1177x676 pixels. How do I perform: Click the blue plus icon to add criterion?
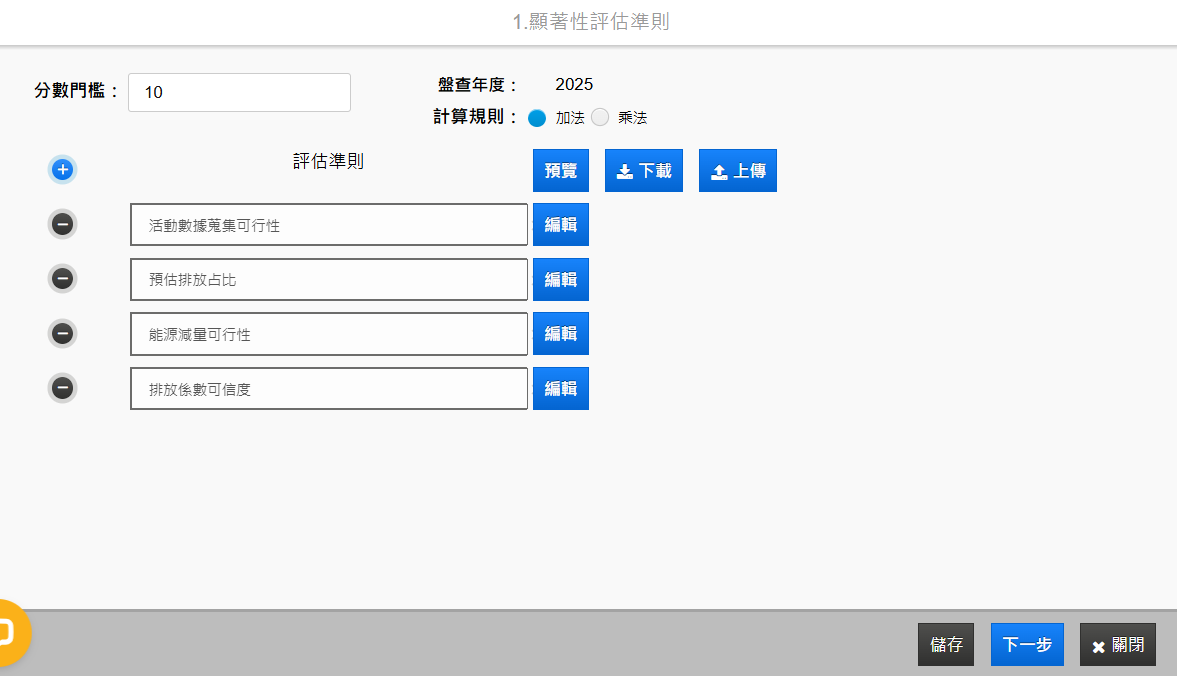(x=62, y=170)
